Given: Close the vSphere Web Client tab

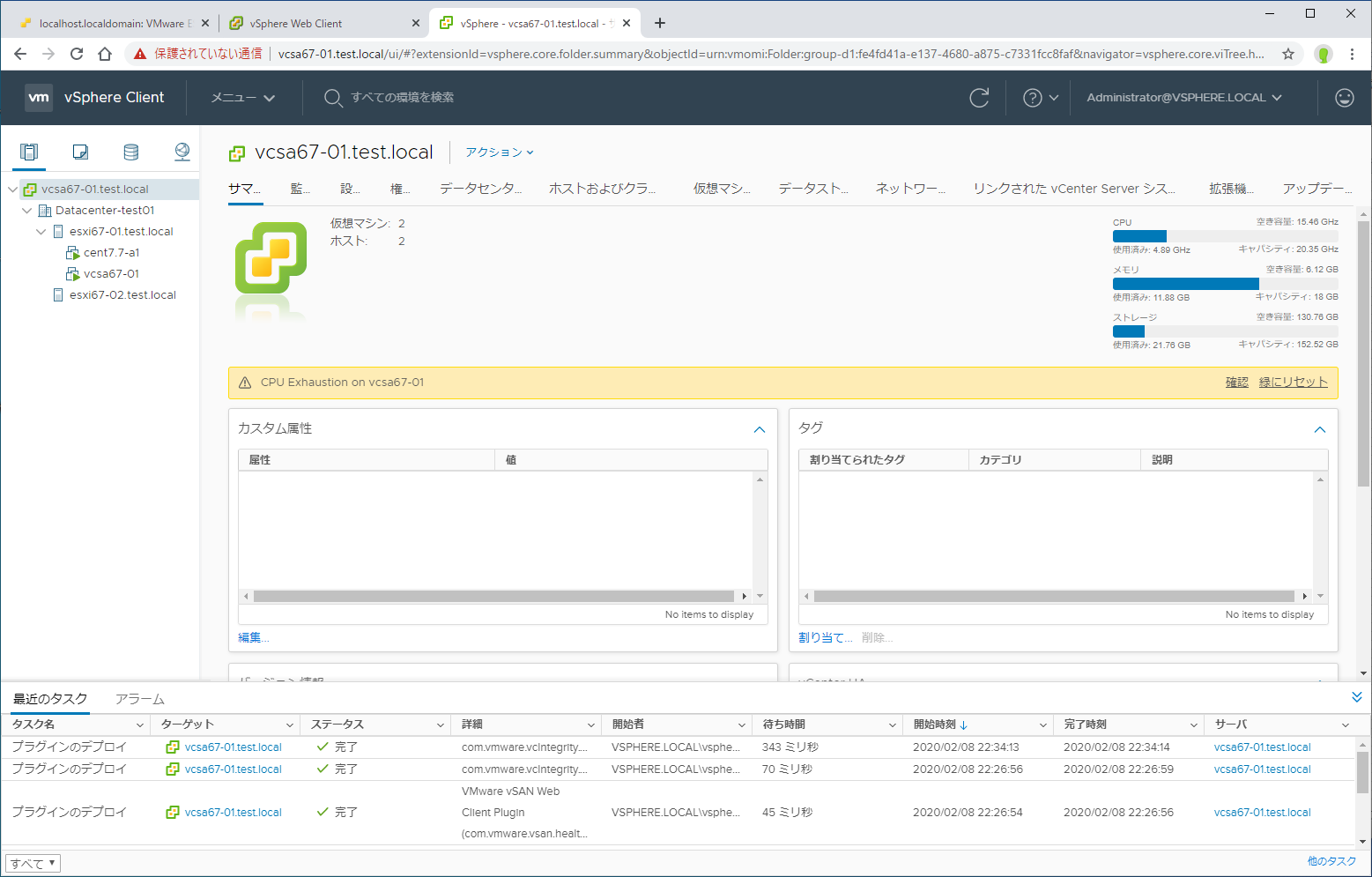Looking at the screenshot, I should tap(416, 24).
